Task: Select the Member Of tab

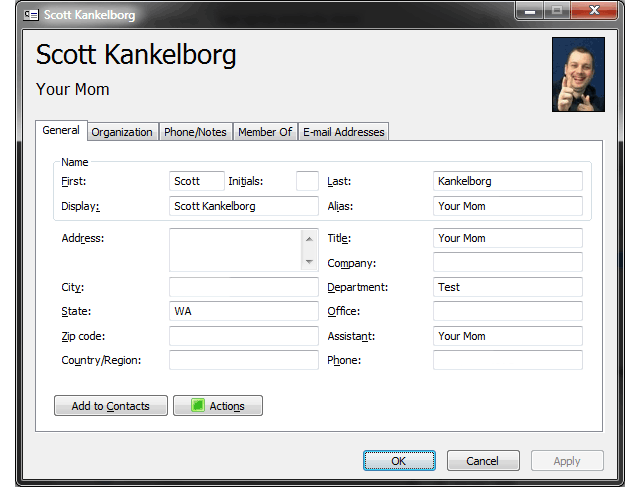Action: click(265, 132)
